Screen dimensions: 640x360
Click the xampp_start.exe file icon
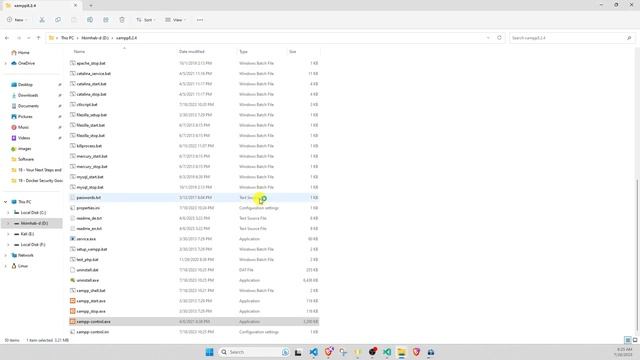coord(72,301)
